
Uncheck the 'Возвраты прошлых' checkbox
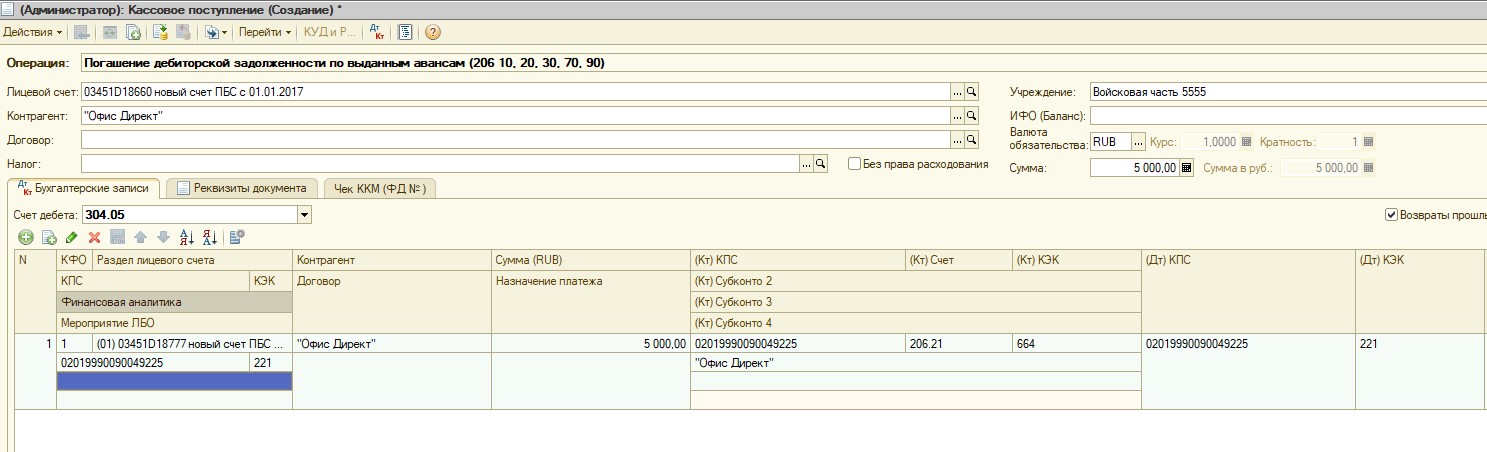(1391, 214)
